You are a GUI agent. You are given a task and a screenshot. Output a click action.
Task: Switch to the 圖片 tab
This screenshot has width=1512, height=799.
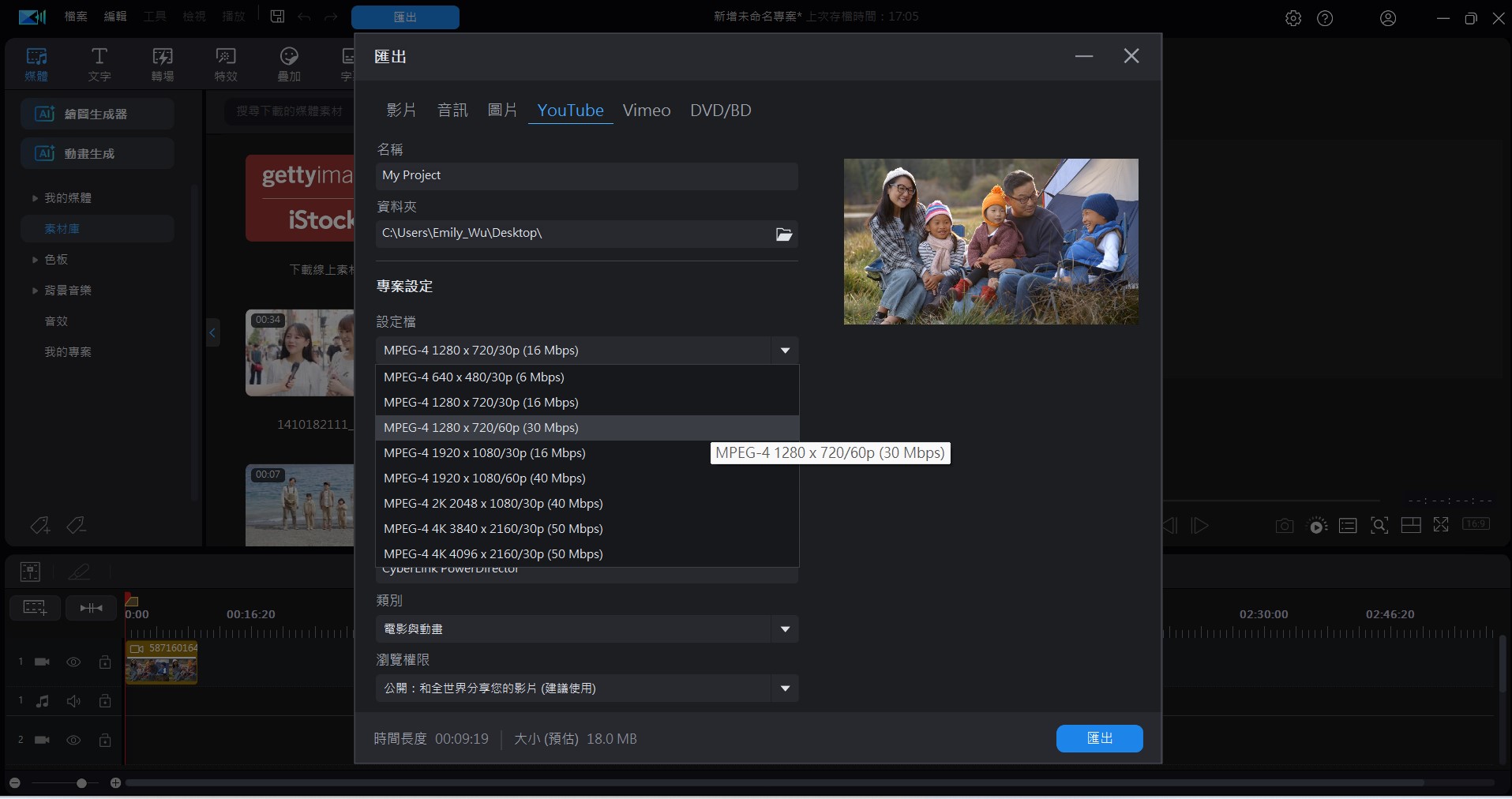502,111
